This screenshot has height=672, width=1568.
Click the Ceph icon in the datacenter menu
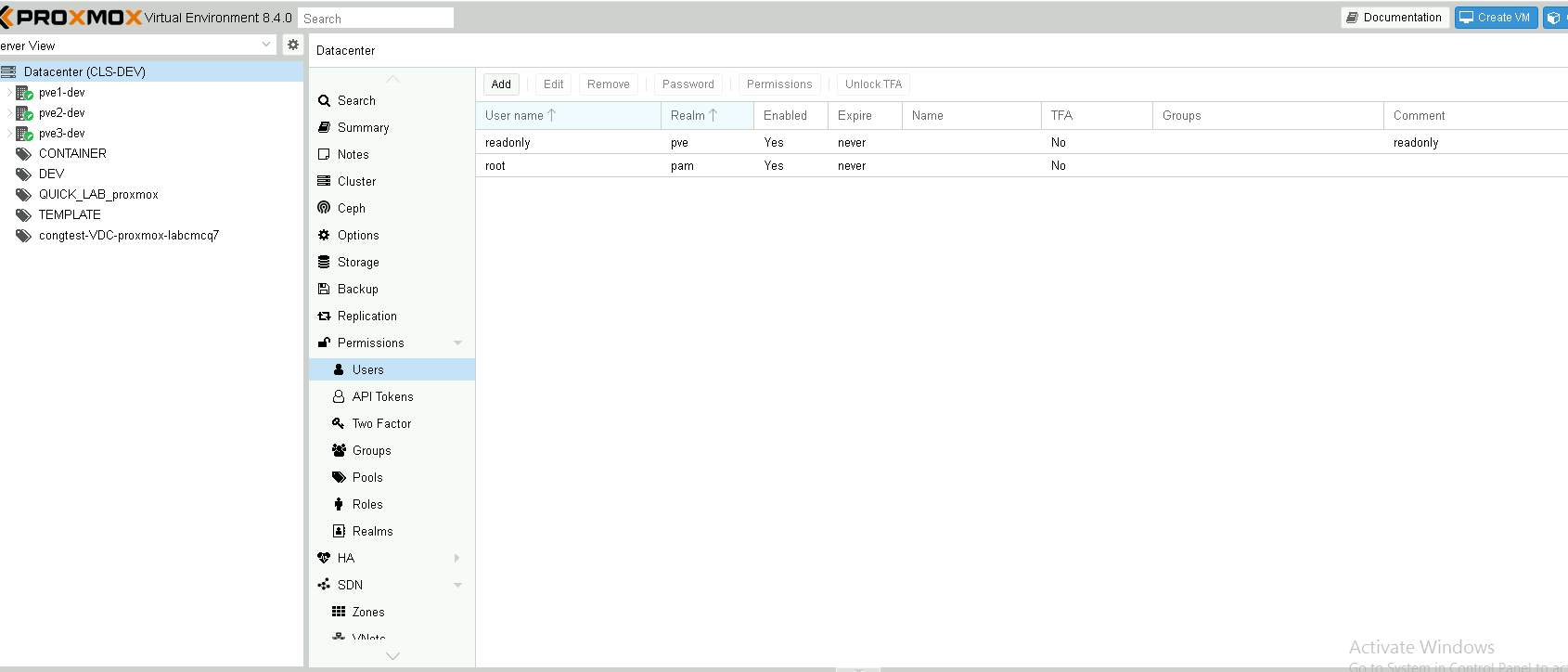tap(324, 208)
